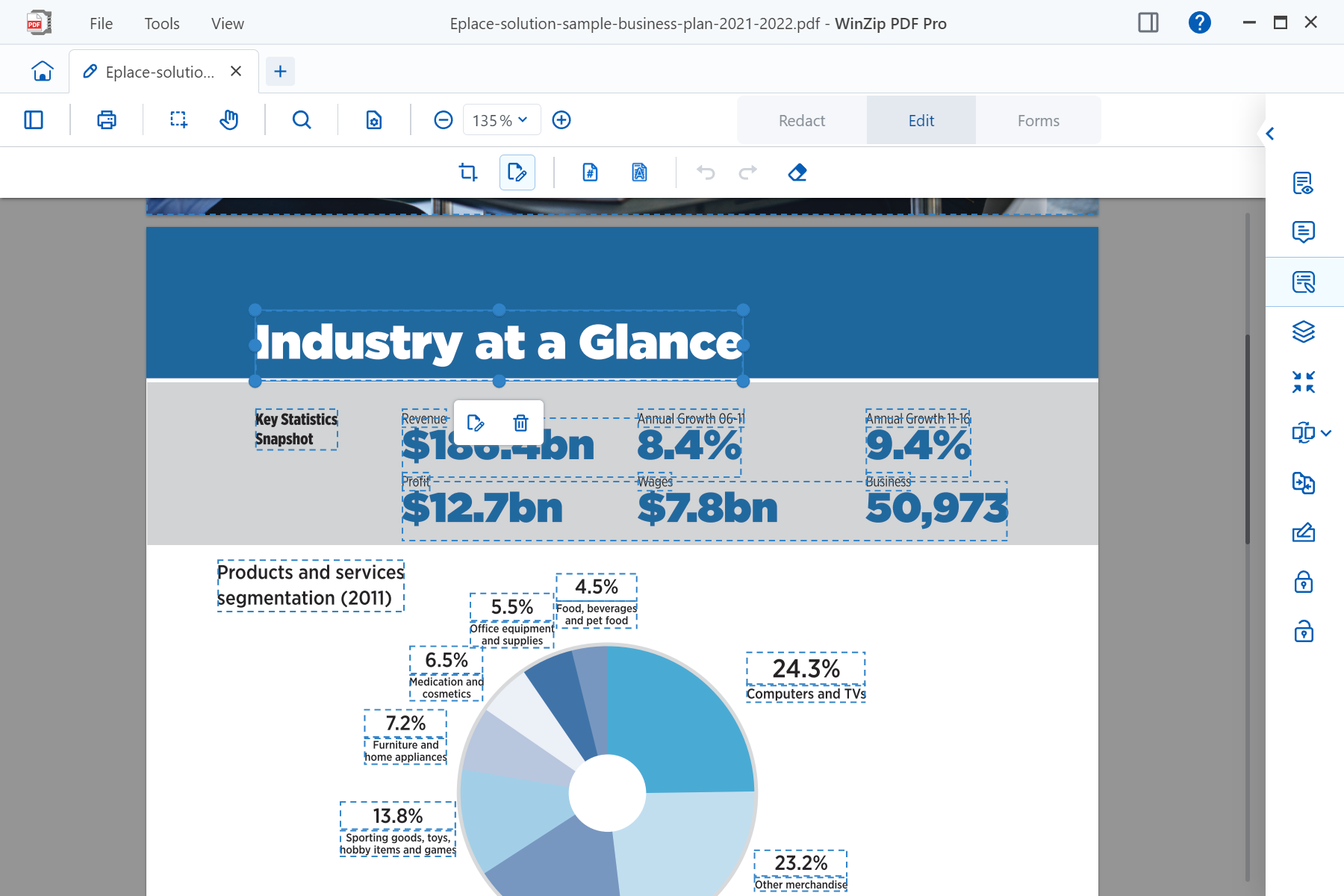Select the 'Annual Growth 11-16' label
This screenshot has height=896, width=1344.
click(x=918, y=419)
